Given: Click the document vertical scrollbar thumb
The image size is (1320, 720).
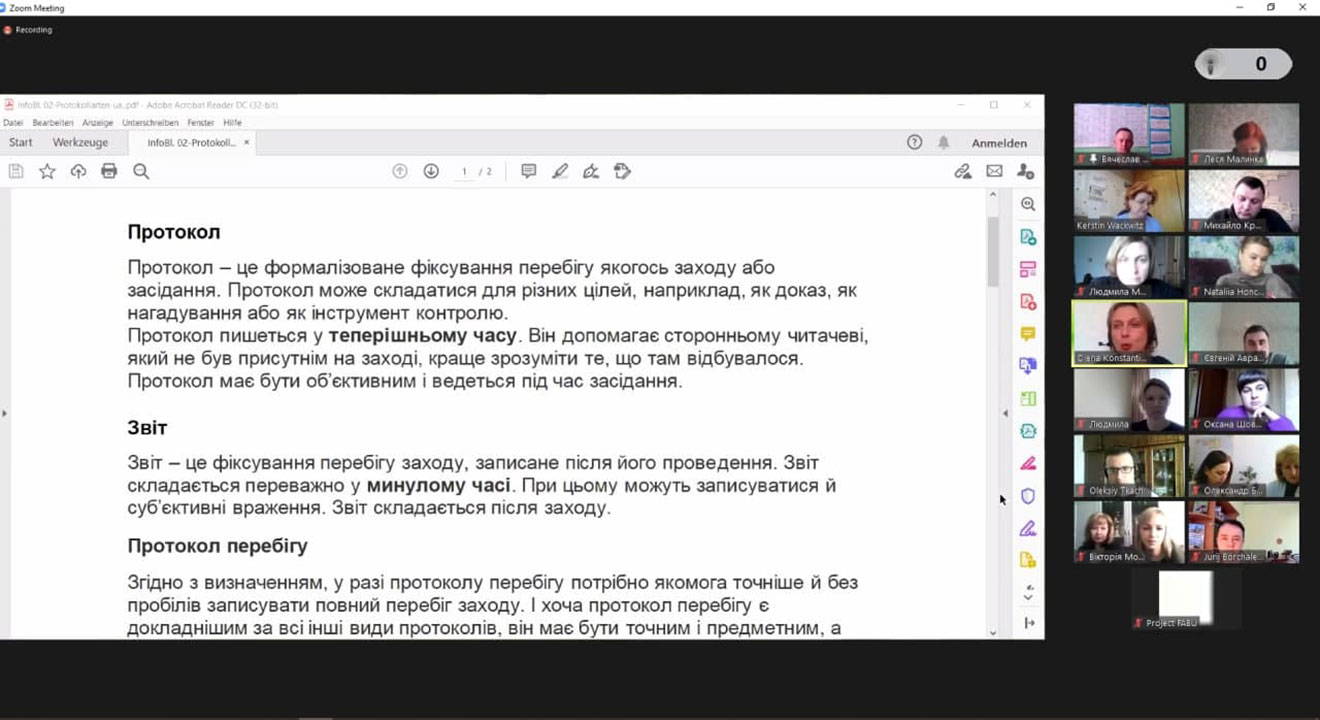Looking at the screenshot, I should pyautogui.click(x=992, y=251).
